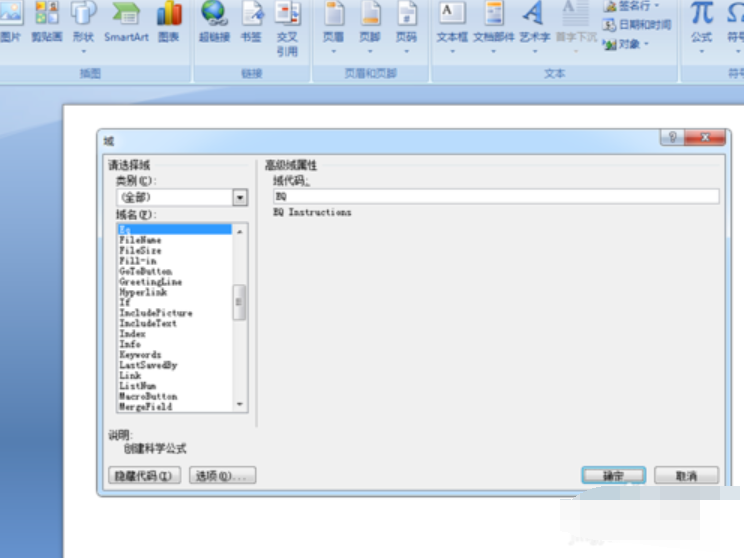
Task: Click the 取消 cancel button
Action: [685, 476]
